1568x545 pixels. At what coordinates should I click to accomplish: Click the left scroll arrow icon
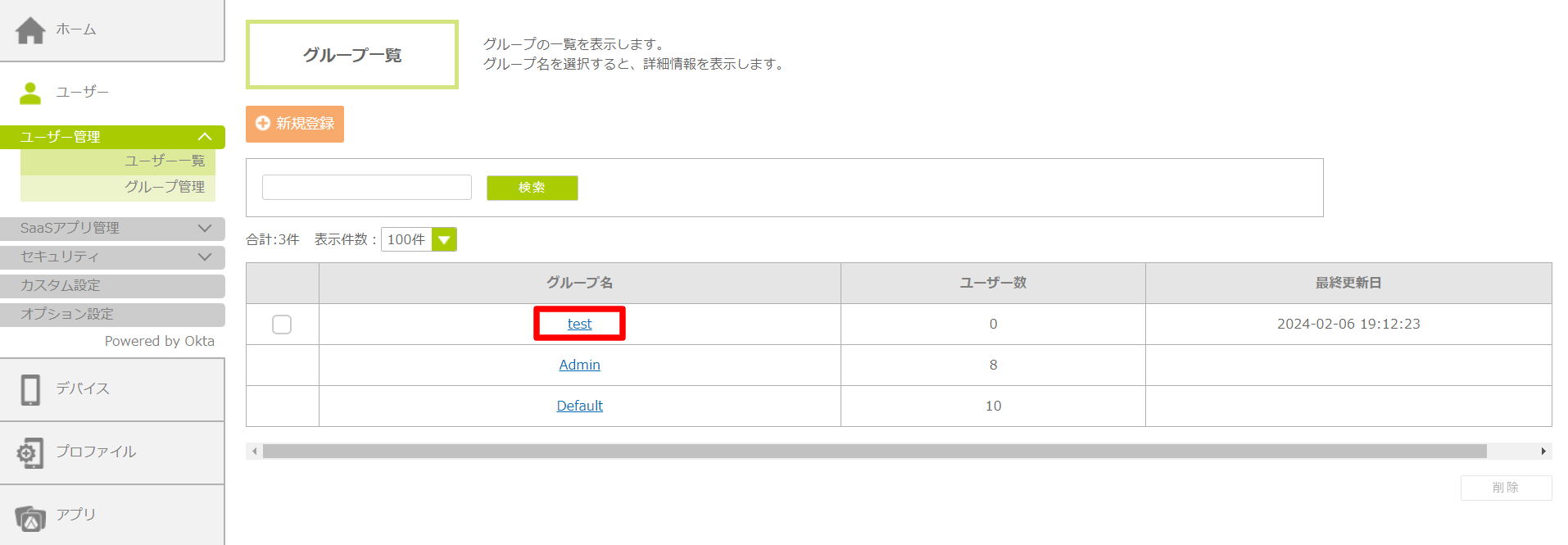point(255,452)
